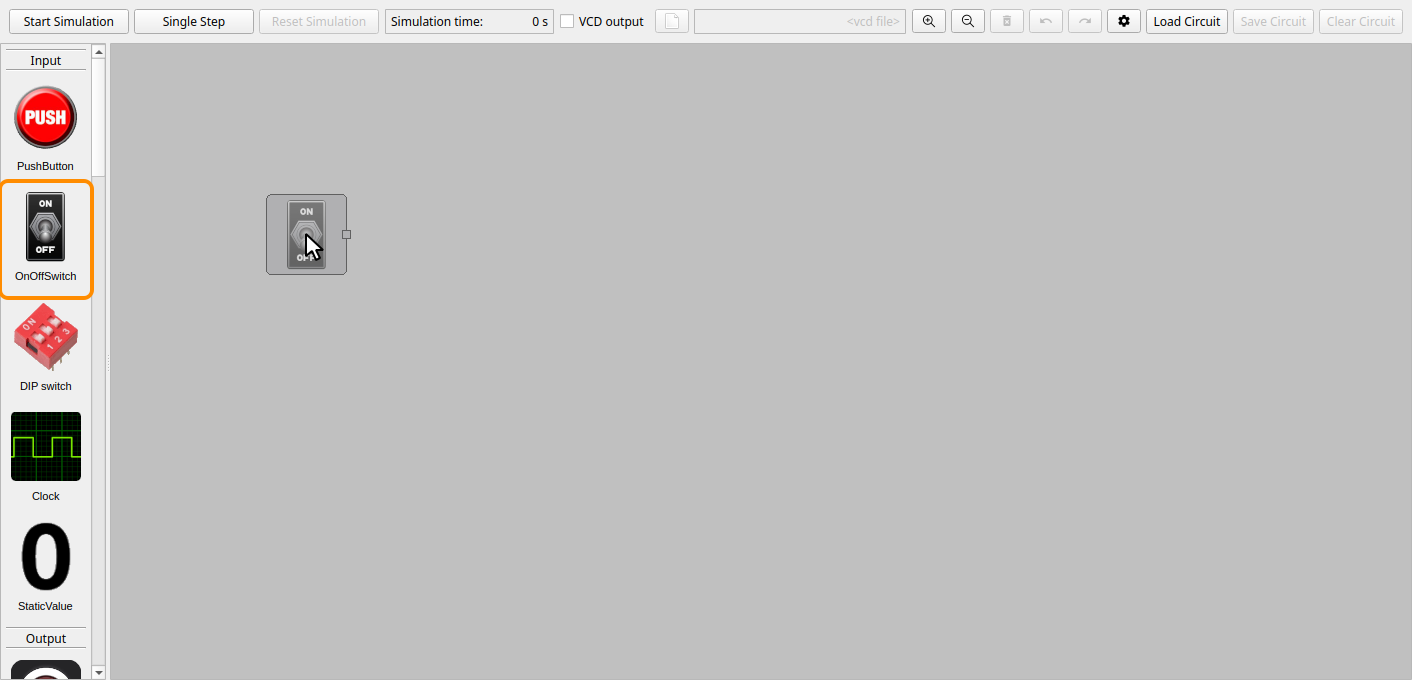Click Start Simulation
The width and height of the screenshot is (1412, 680).
pyautogui.click(x=69, y=21)
